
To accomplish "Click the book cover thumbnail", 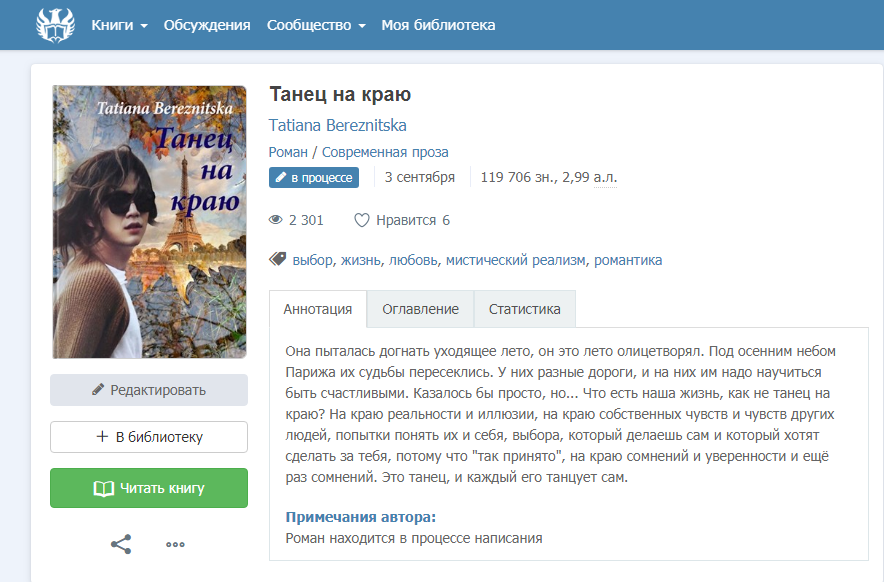I will click(x=149, y=222).
